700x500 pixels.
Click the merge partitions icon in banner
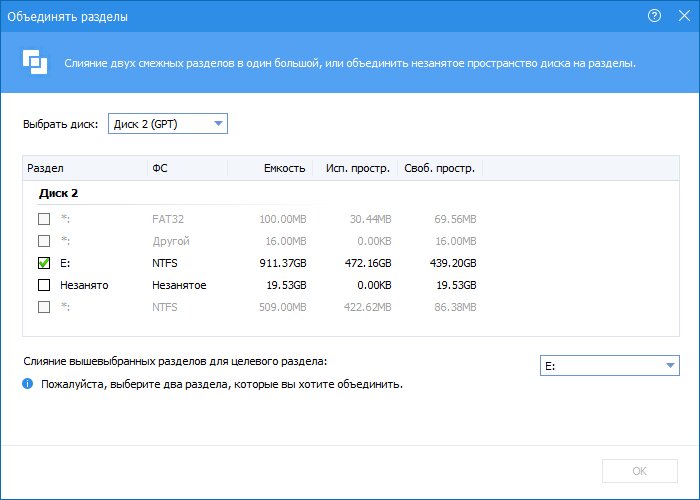click(x=35, y=62)
